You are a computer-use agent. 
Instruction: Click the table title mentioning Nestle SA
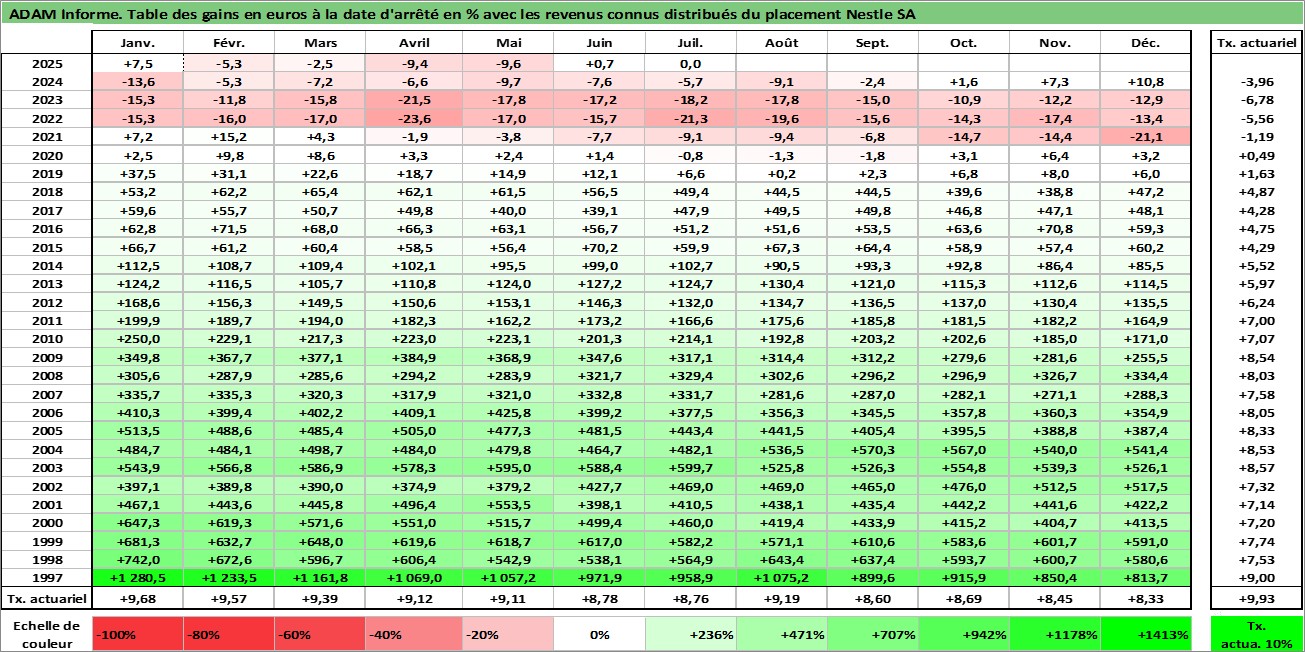tap(462, 14)
